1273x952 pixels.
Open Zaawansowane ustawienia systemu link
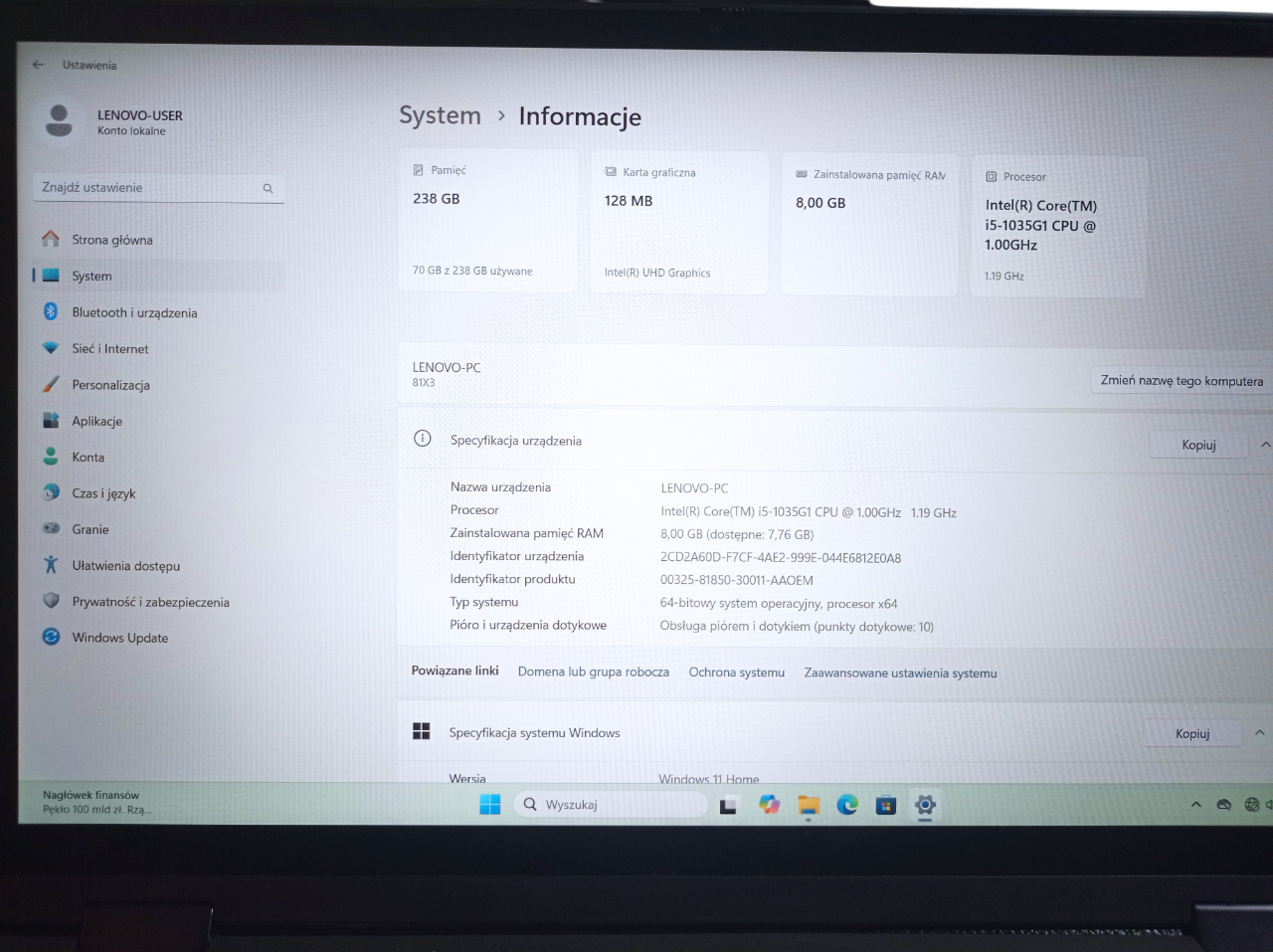coord(900,673)
